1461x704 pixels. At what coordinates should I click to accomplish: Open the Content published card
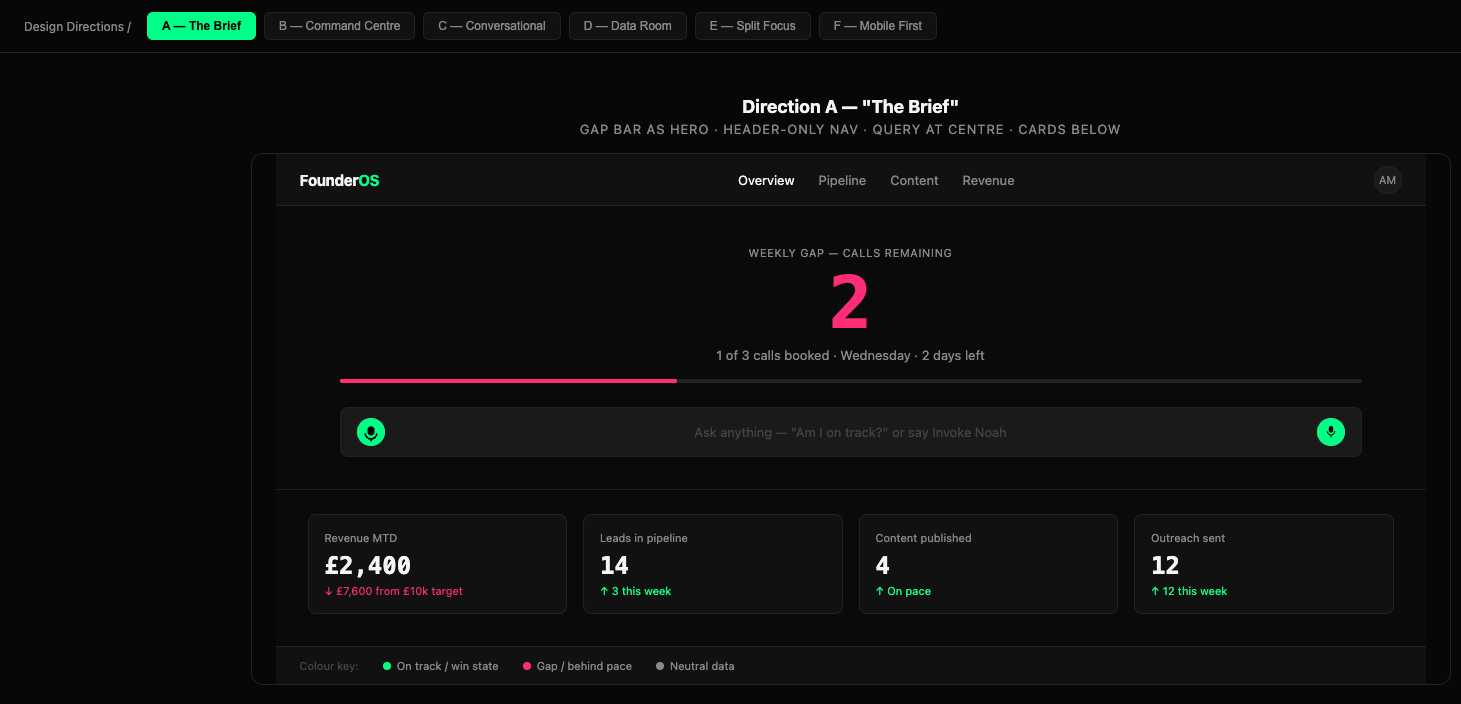[x=988, y=564]
